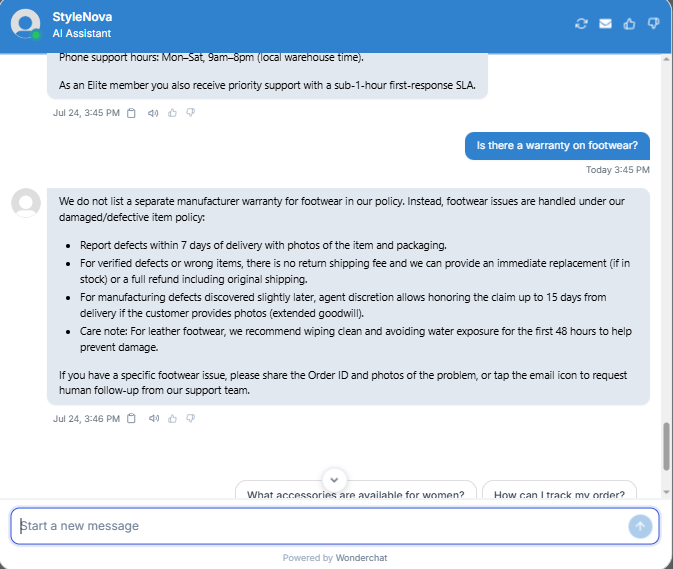Collapse suggestions with the chevron down button
Viewport: 673px width, 569px height.
334,480
